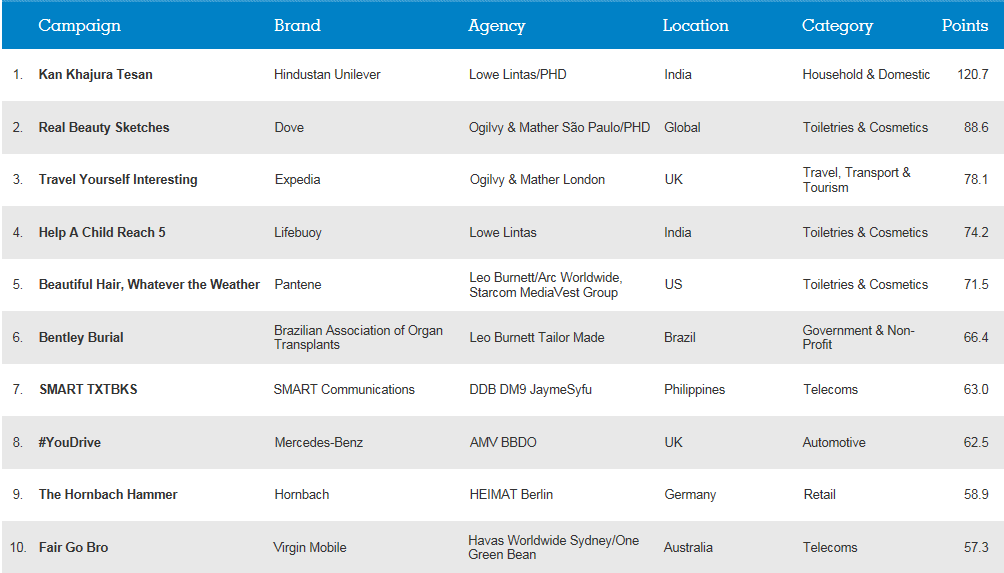Open Help A Child Reach 5 campaign
This screenshot has height=573, width=1004.
click(x=102, y=233)
